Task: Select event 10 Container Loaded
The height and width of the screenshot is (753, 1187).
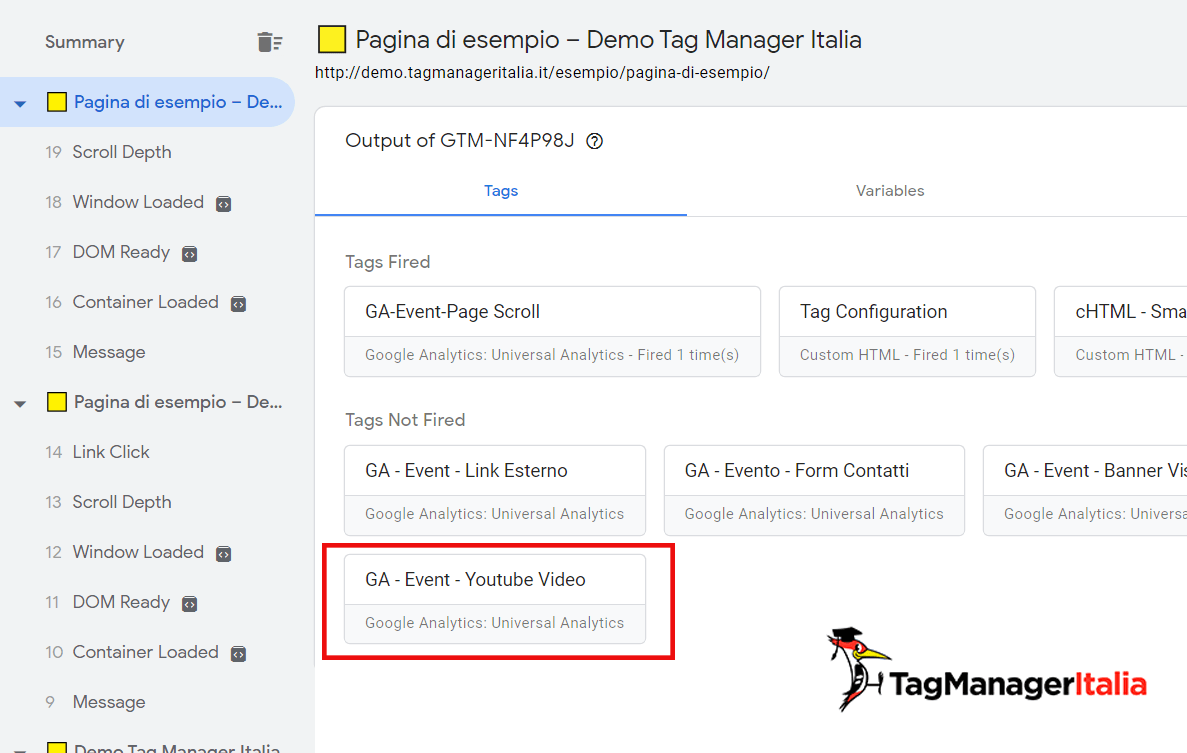Action: (147, 652)
